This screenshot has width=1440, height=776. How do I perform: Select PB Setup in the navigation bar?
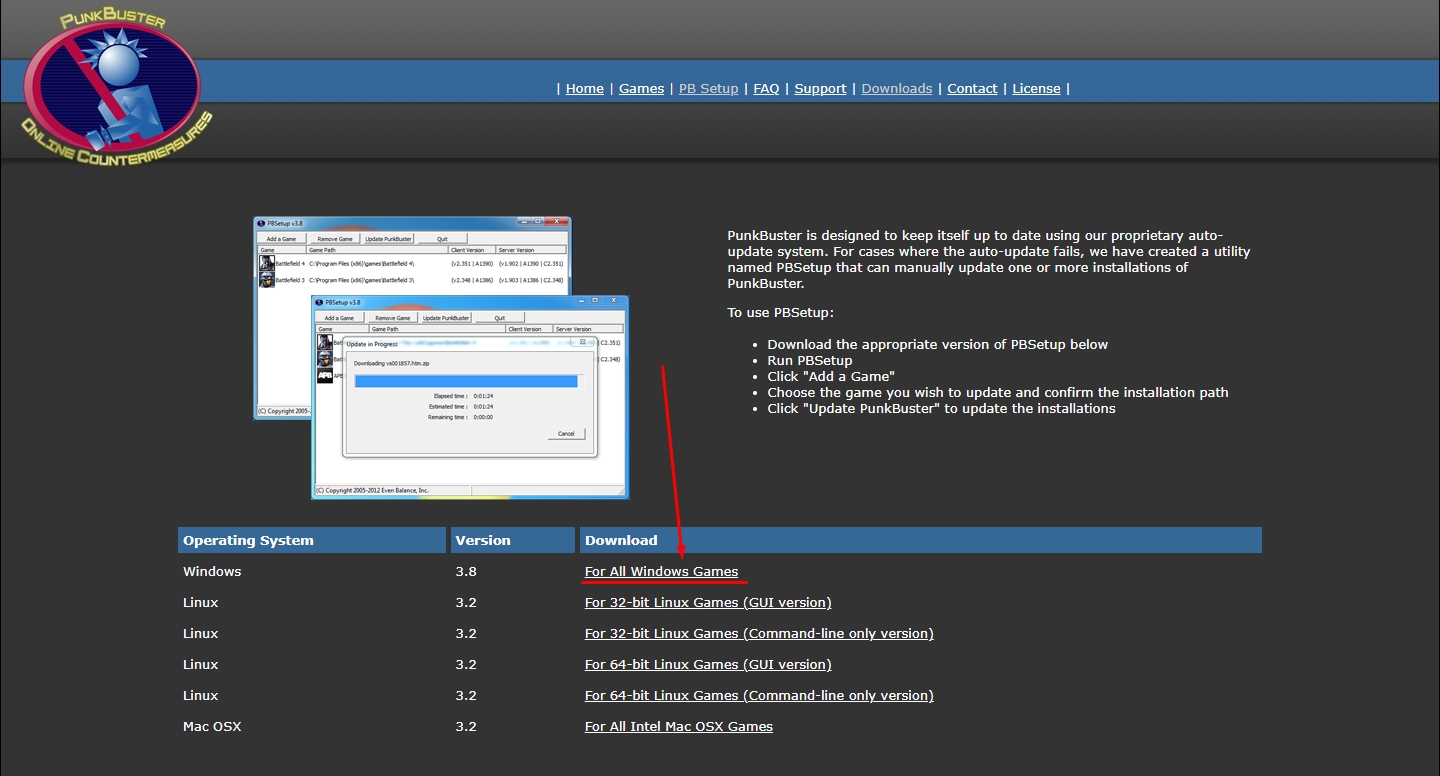[709, 89]
